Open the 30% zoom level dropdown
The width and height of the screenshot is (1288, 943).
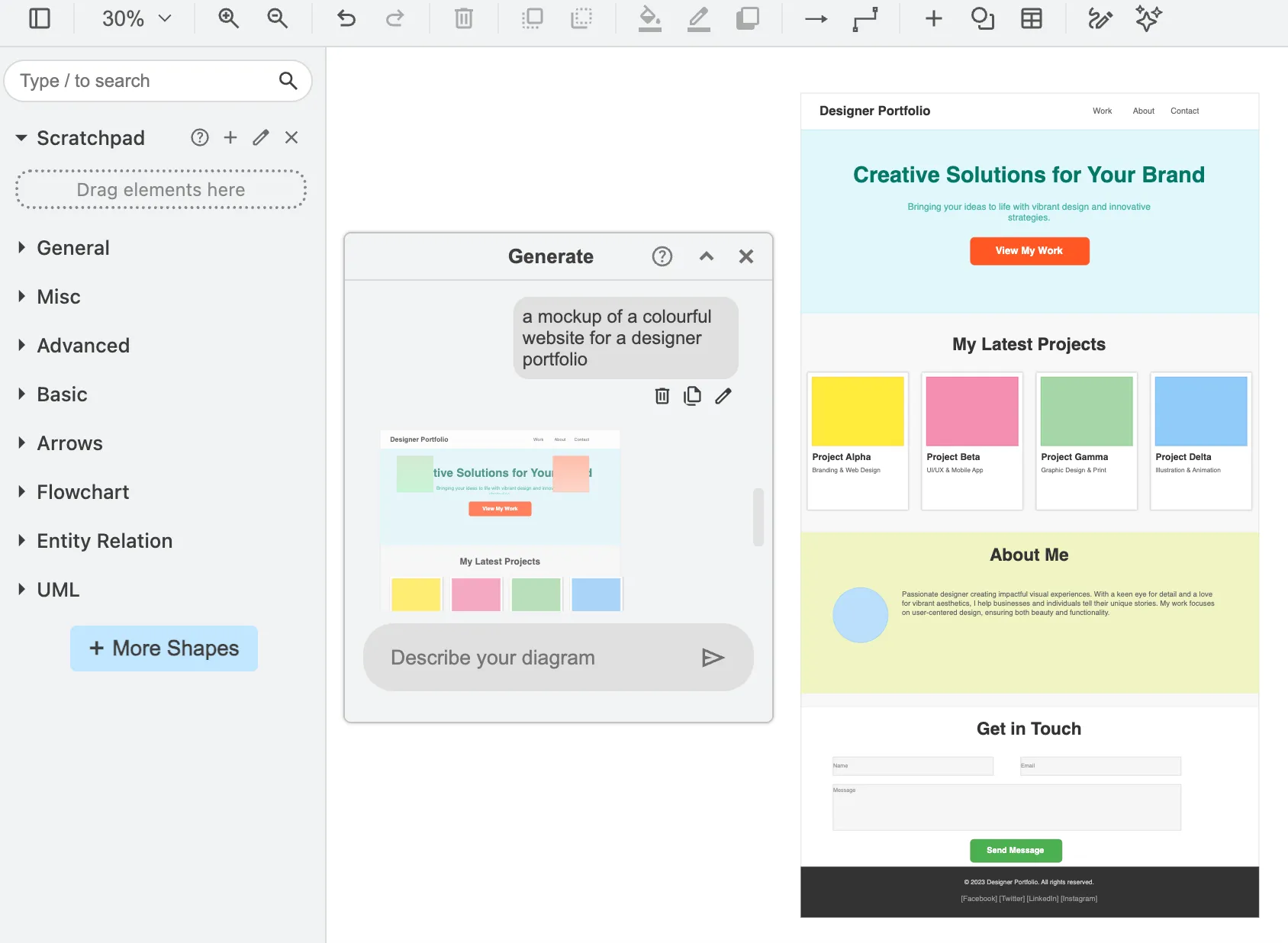(x=137, y=18)
